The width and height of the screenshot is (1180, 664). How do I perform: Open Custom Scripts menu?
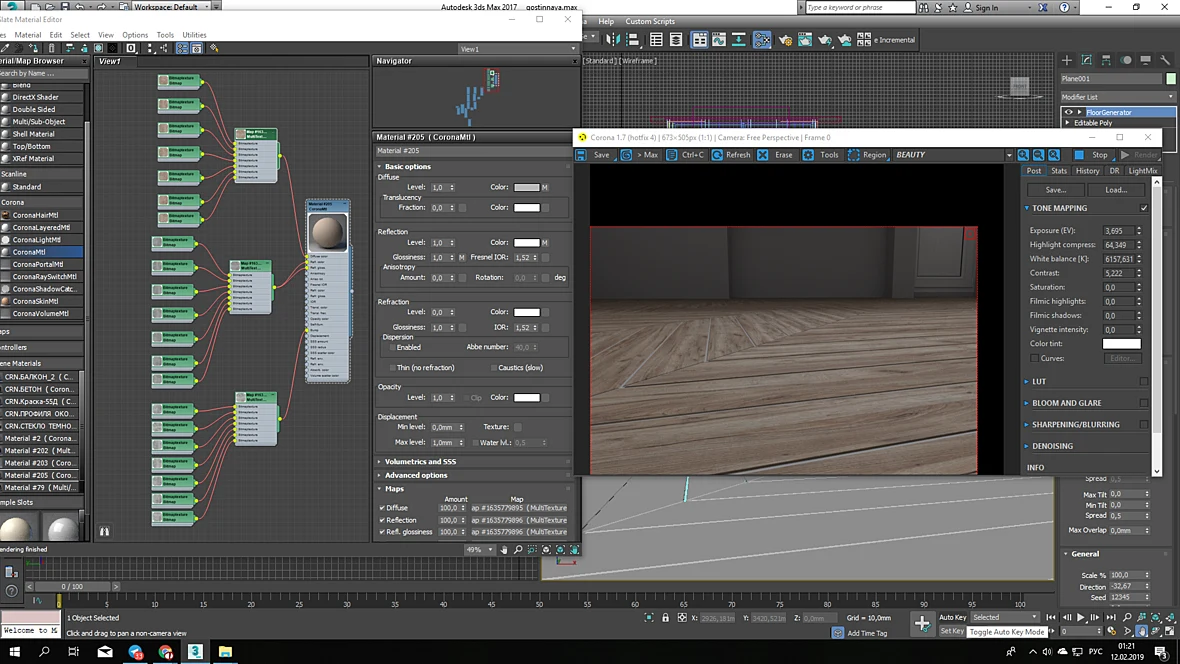649,21
